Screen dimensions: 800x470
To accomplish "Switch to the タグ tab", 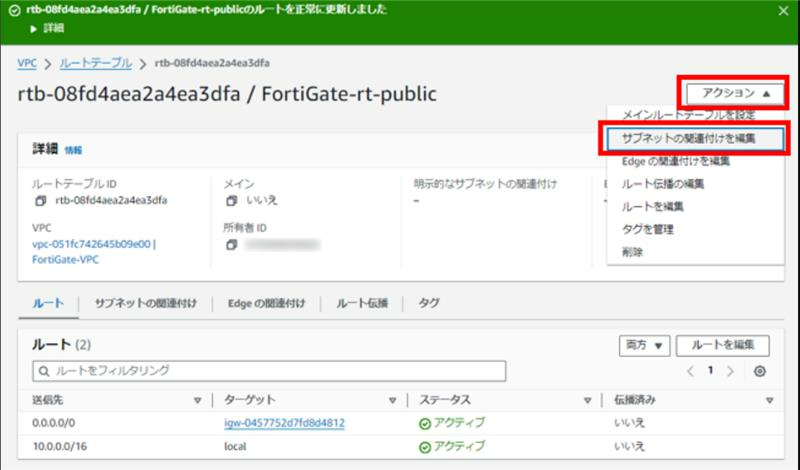I will pos(429,304).
